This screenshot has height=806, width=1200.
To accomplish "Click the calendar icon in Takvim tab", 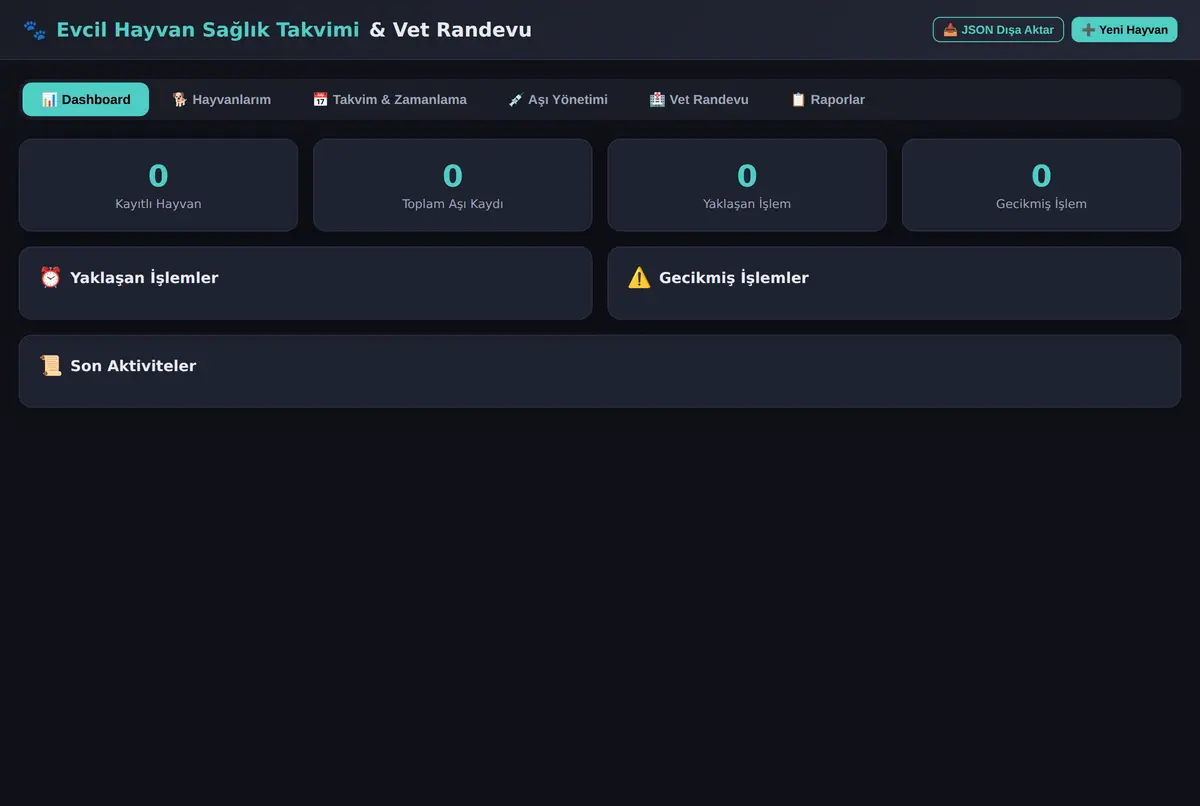I will 320,99.
